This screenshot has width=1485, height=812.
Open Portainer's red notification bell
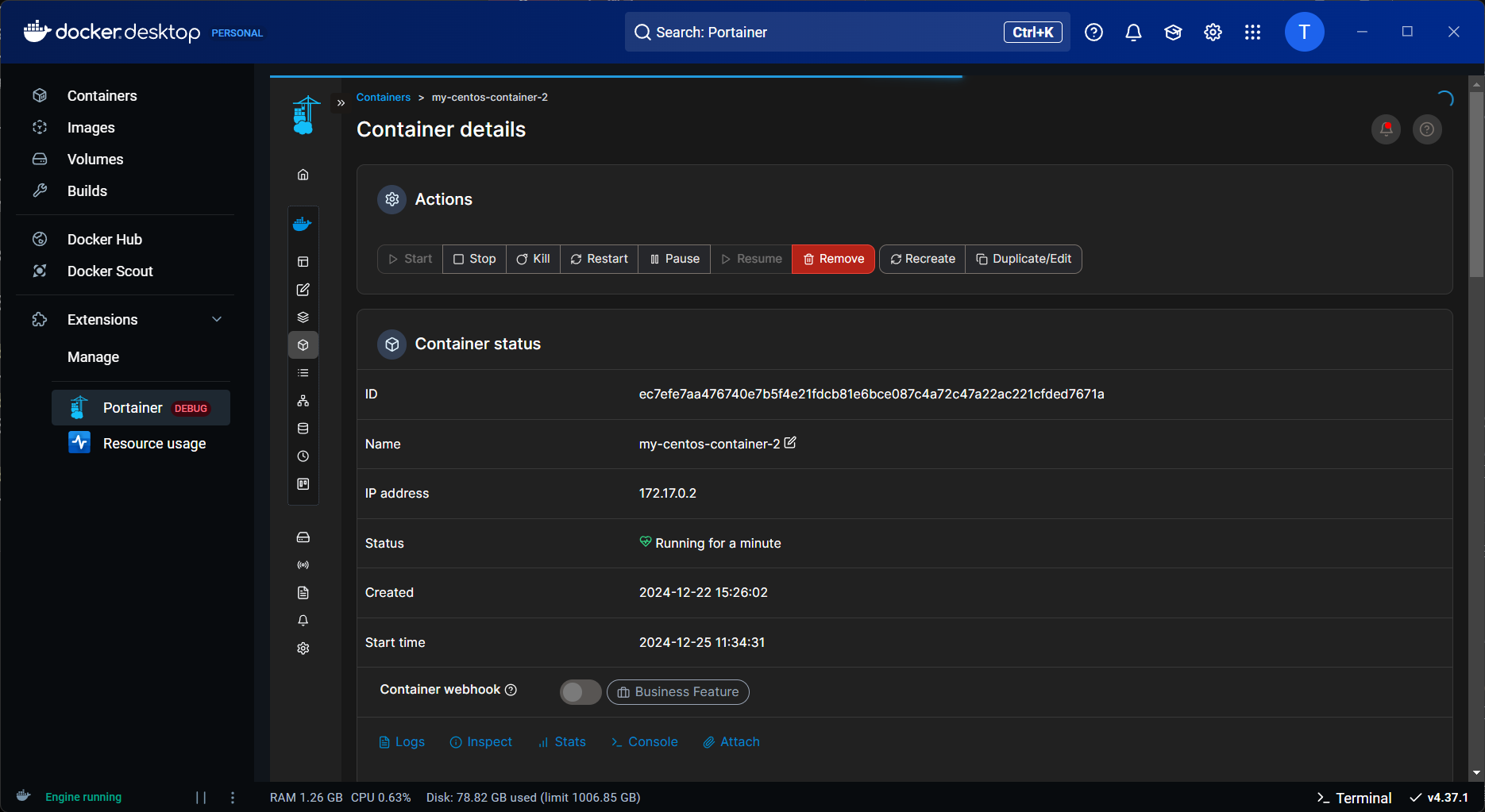coord(1387,129)
